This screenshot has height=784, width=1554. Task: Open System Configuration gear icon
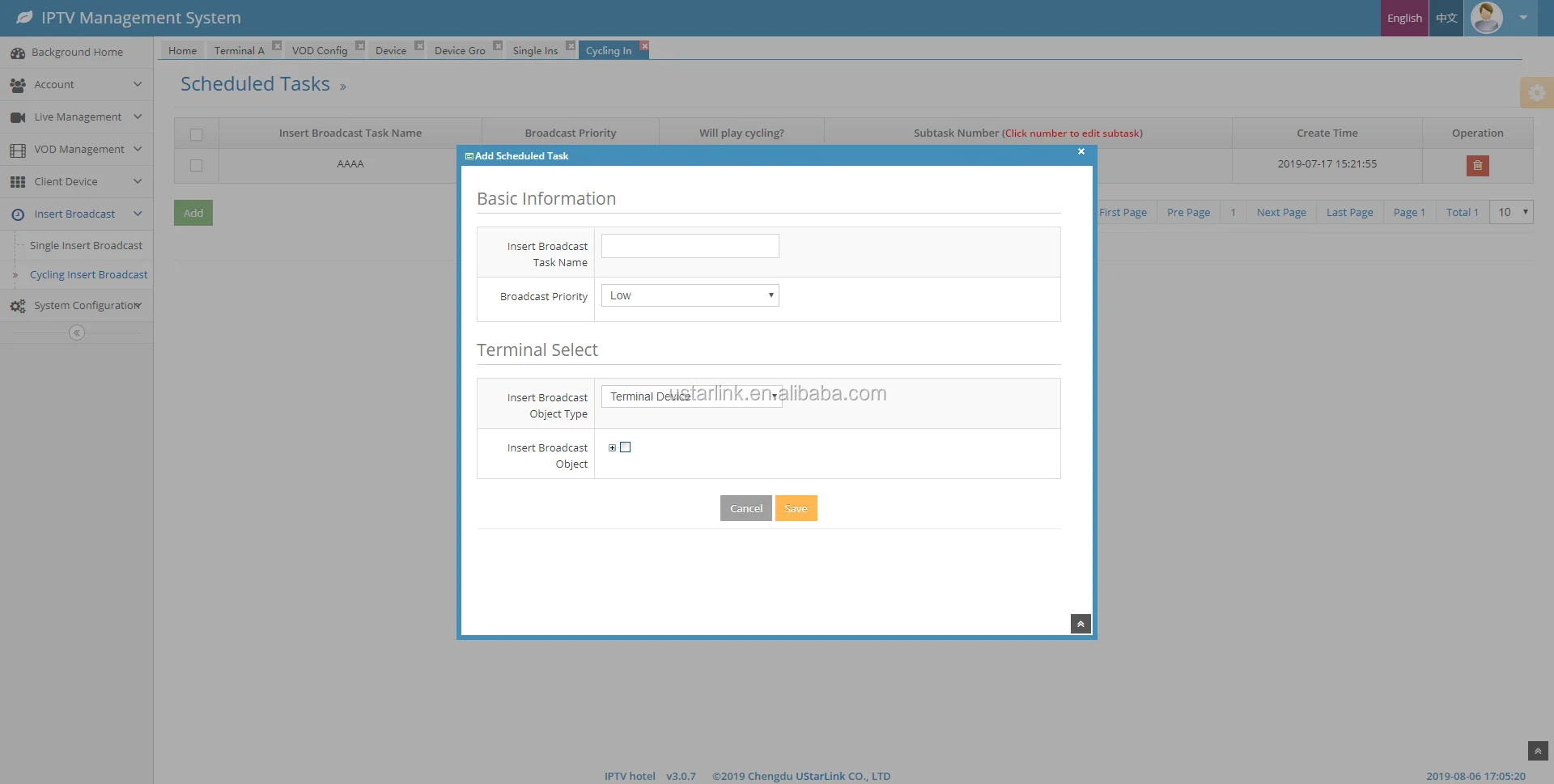click(x=18, y=305)
